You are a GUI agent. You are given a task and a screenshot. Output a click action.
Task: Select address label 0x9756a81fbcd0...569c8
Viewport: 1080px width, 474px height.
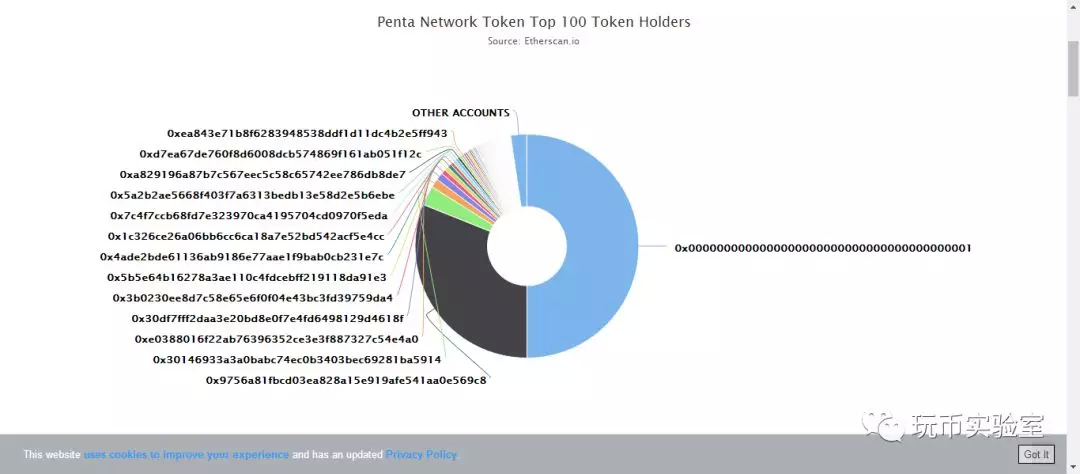point(346,380)
